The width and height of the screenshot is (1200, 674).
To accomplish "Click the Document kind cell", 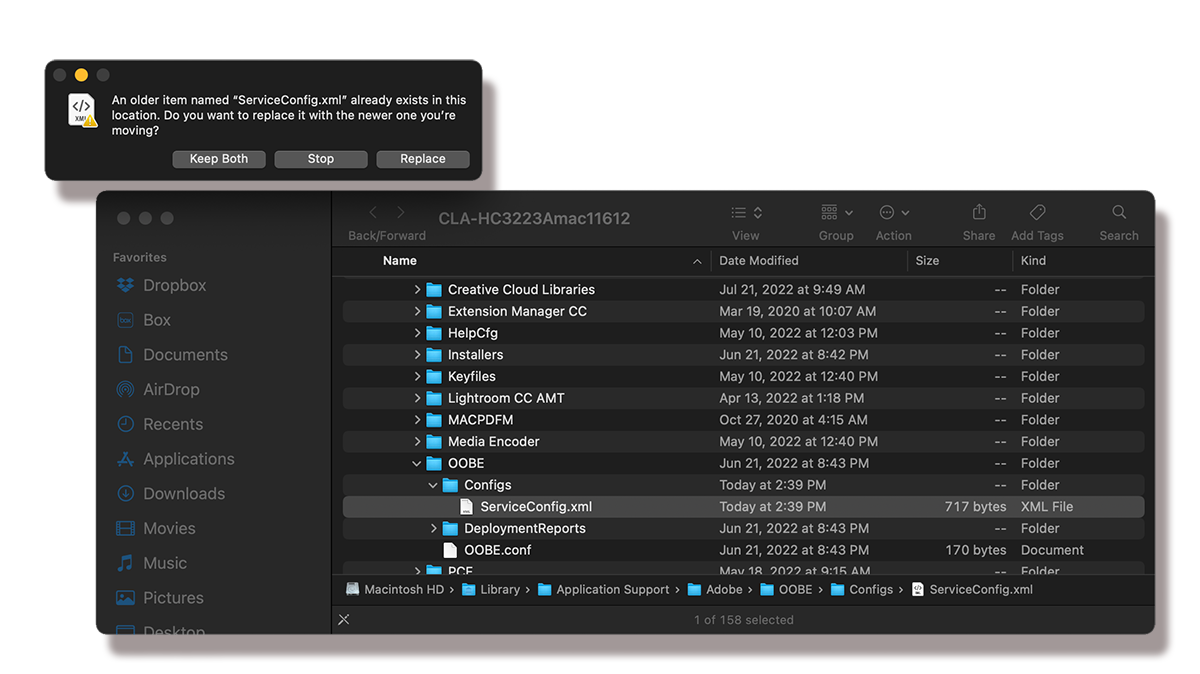I will point(1052,550).
